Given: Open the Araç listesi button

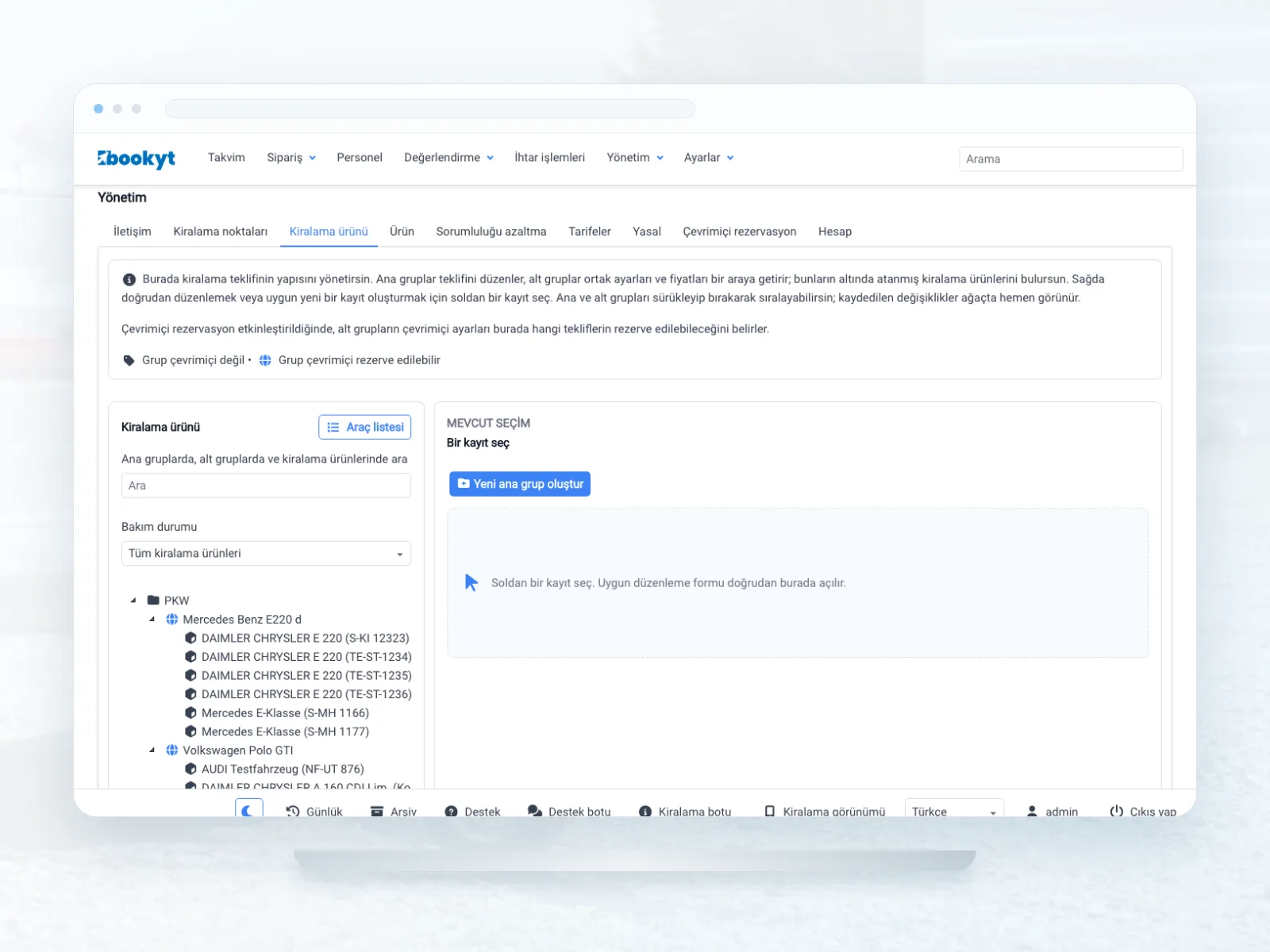Looking at the screenshot, I should click(365, 427).
